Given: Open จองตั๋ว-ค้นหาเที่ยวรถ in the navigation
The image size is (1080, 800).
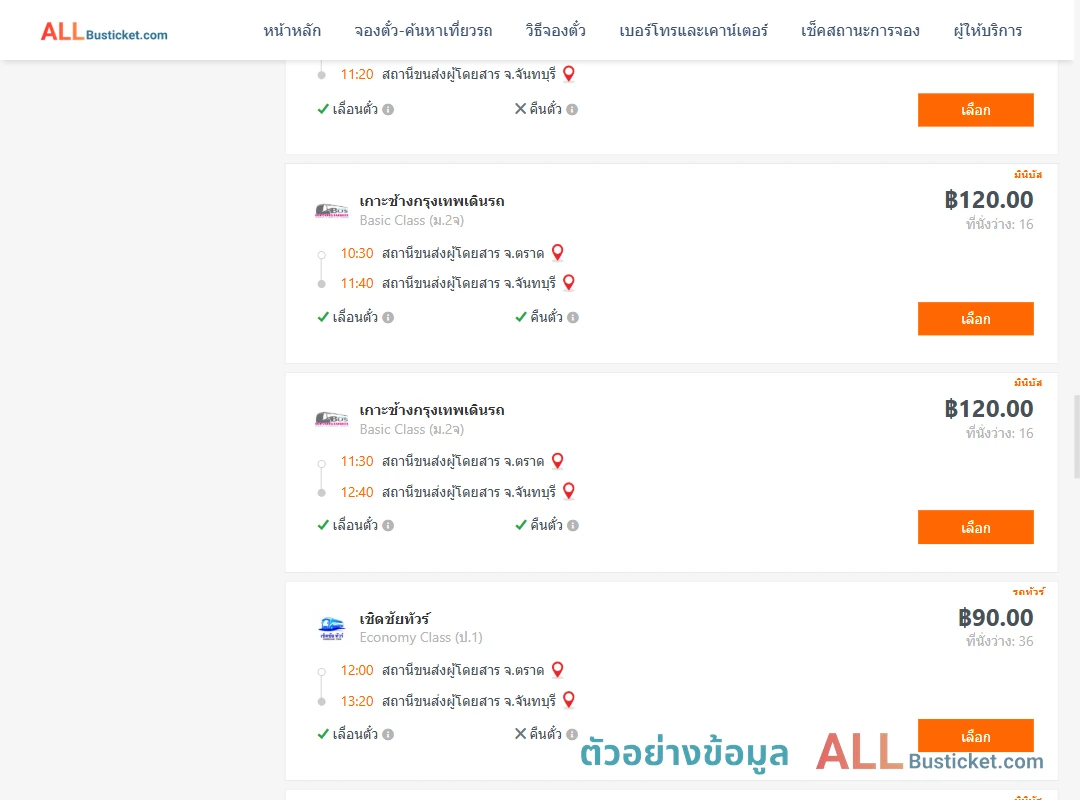Looking at the screenshot, I should coord(423,31).
